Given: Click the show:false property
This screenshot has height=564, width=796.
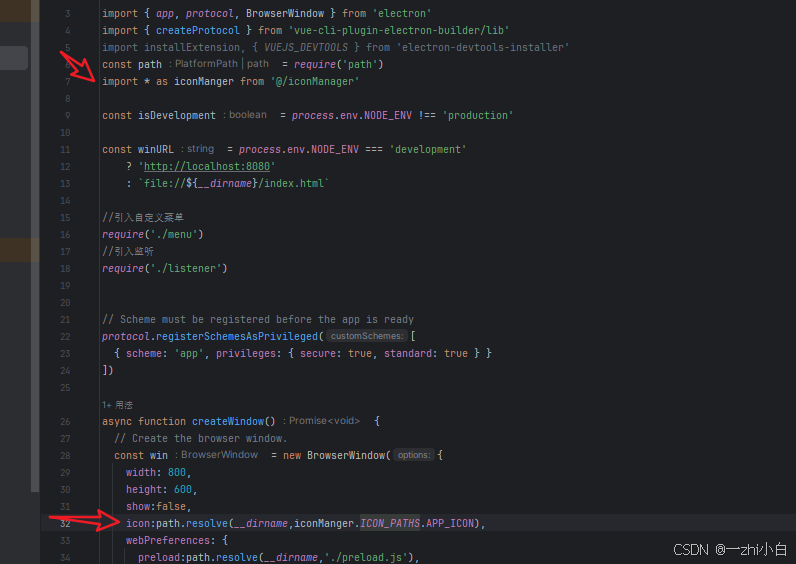Looking at the screenshot, I should 155,506.
